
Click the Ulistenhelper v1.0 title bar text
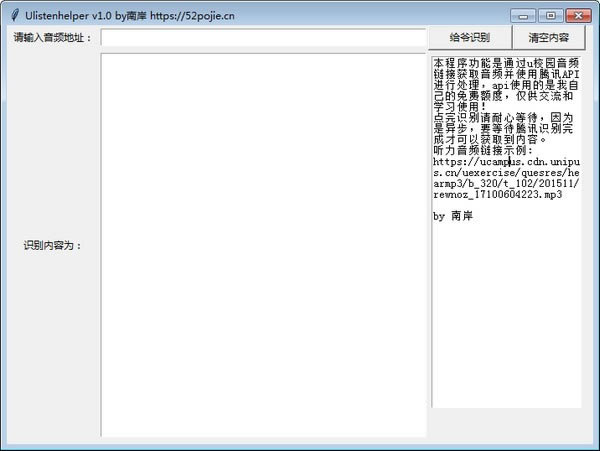pos(68,16)
